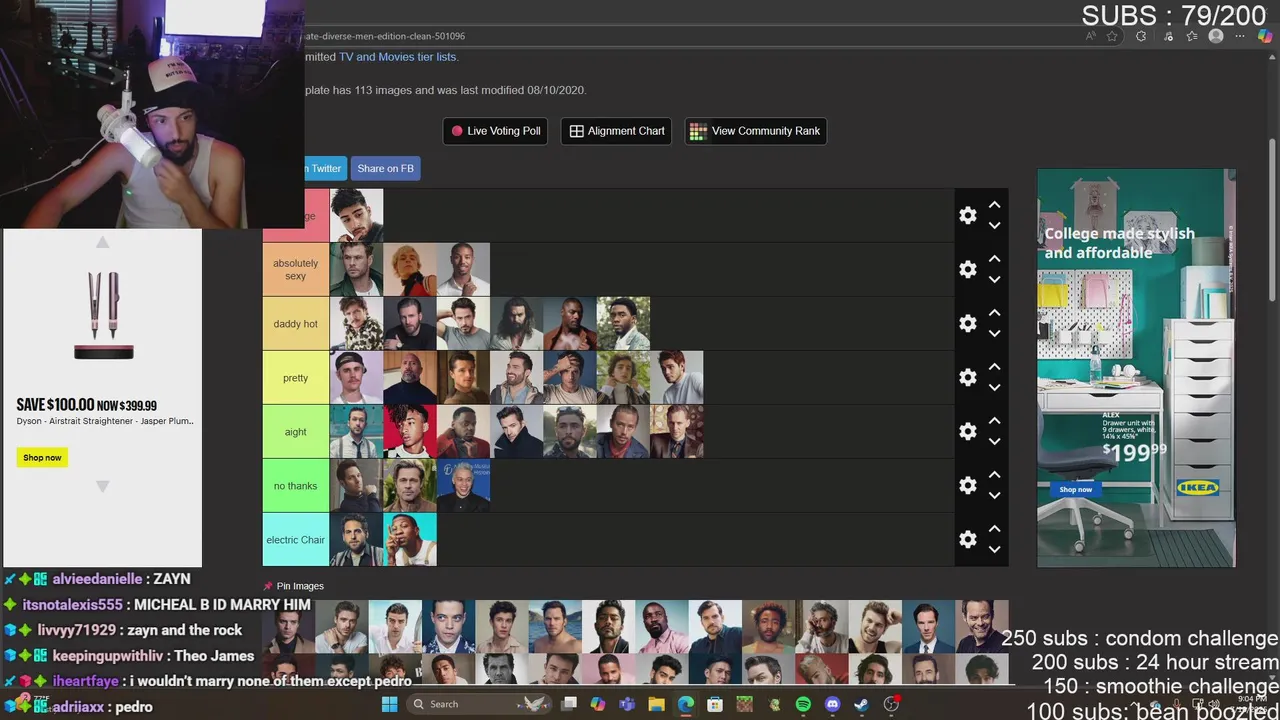Open Live Voting Poll

(495, 131)
